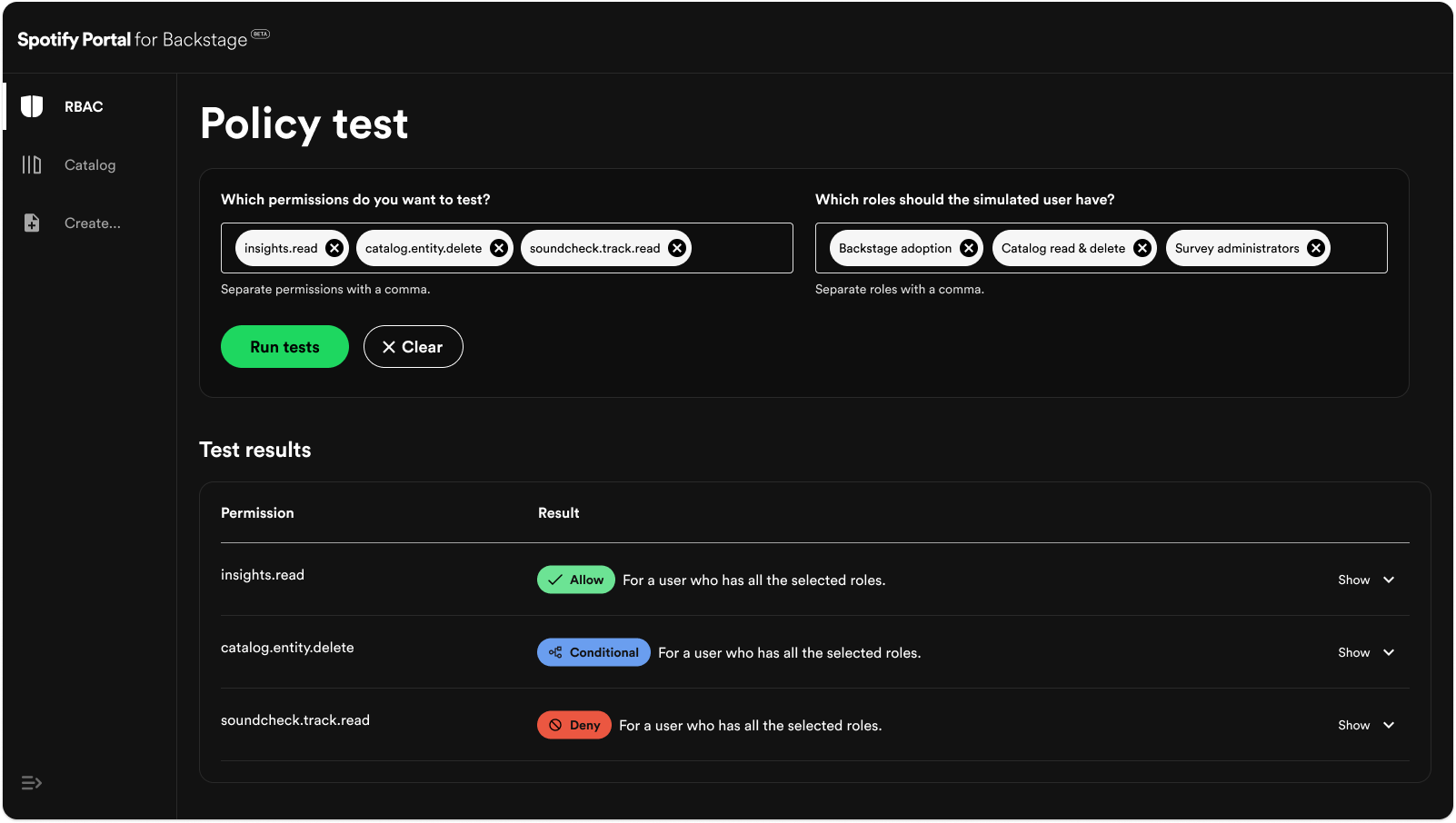
Task: Clear the policy test inputs
Action: [413, 346]
